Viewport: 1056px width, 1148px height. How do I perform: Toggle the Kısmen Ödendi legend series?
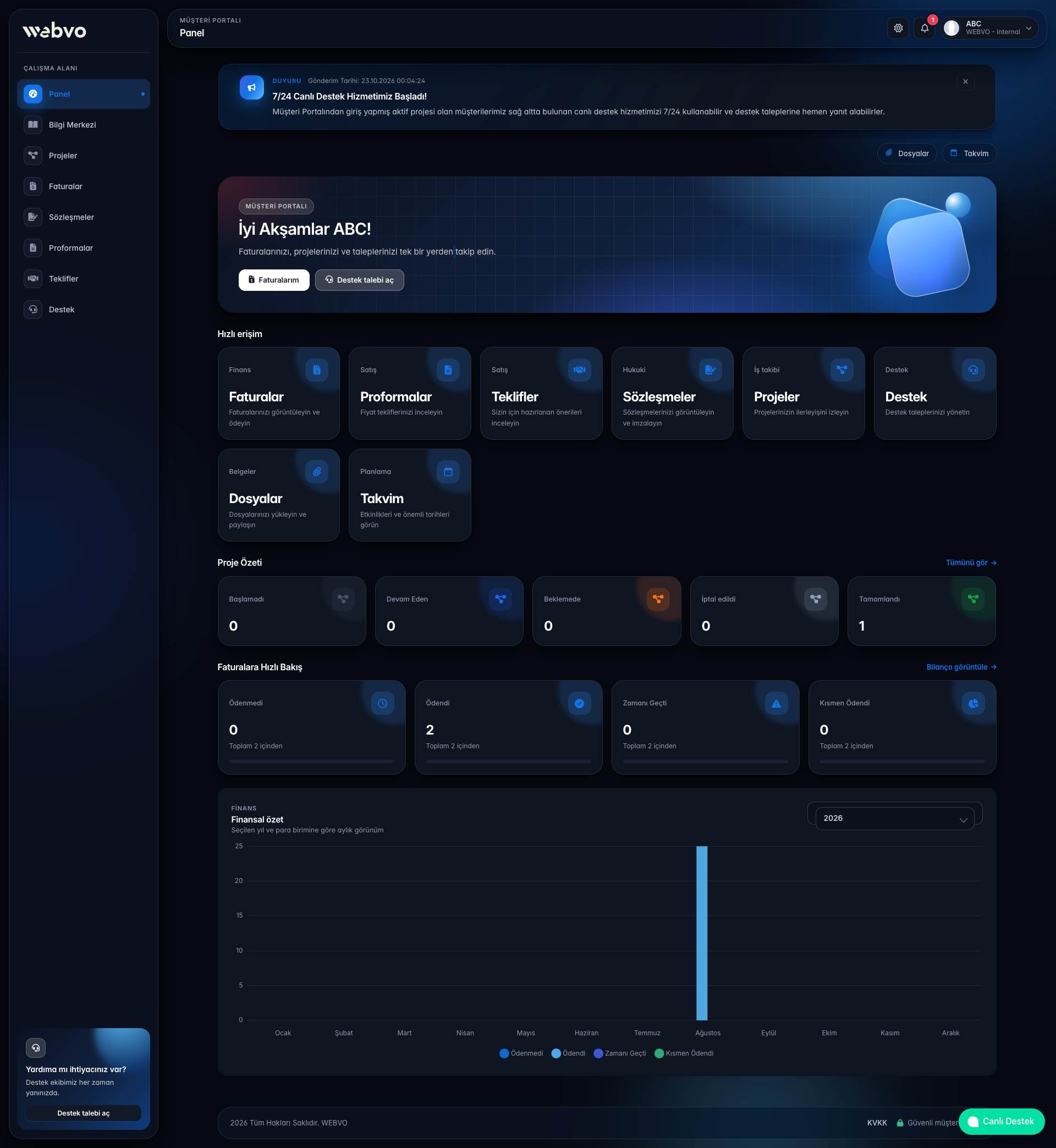coord(684,1053)
